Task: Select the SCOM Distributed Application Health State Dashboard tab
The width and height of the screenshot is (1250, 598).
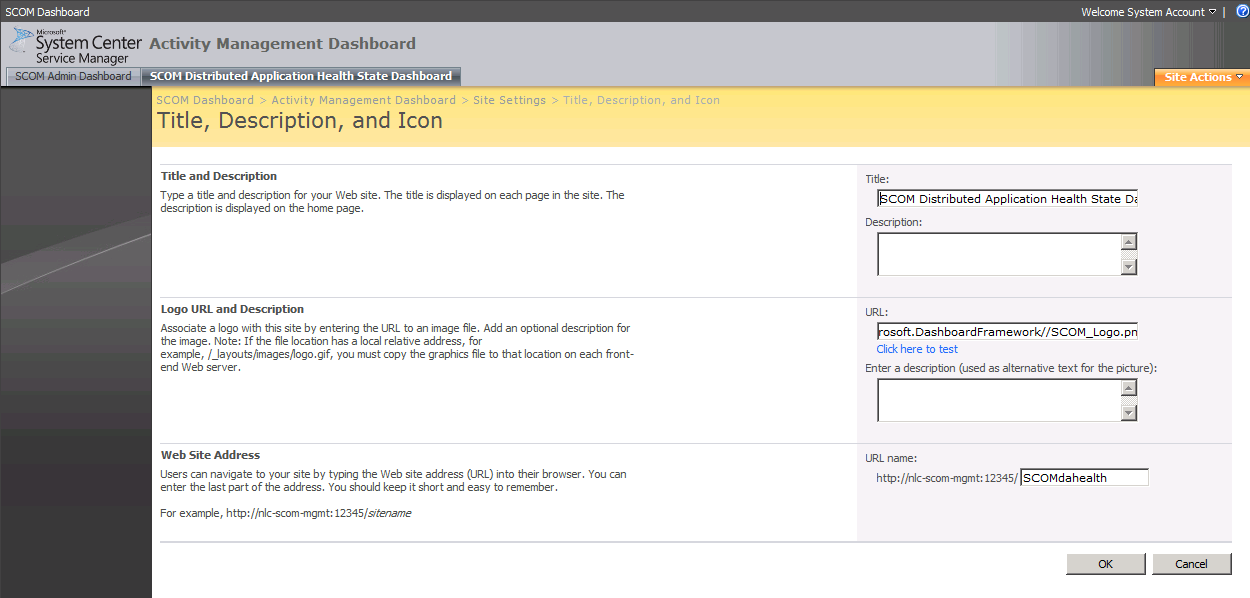Action: [x=300, y=76]
